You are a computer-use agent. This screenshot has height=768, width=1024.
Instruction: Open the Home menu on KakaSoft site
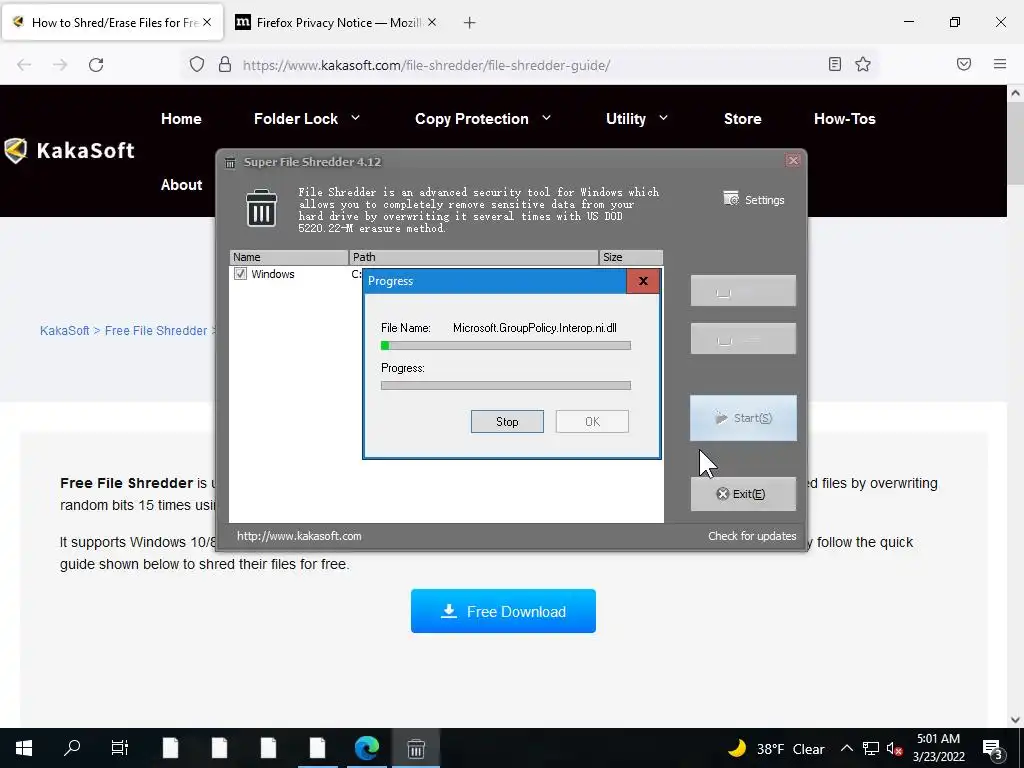coord(181,119)
